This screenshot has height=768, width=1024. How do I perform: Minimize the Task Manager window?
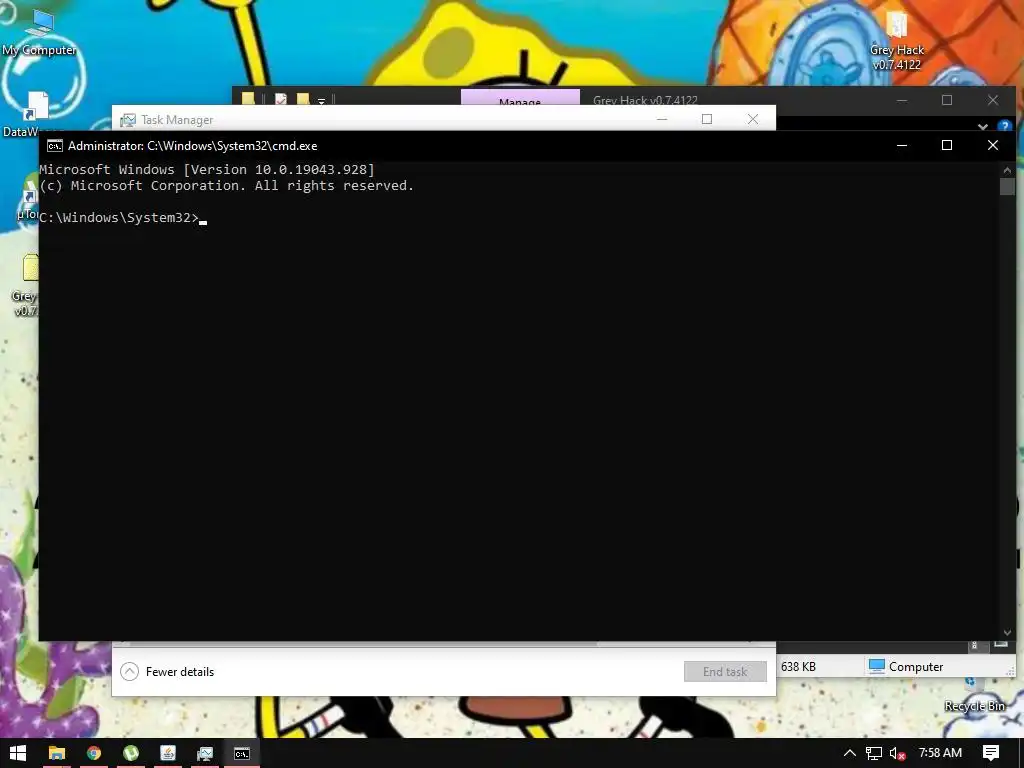pos(662,119)
